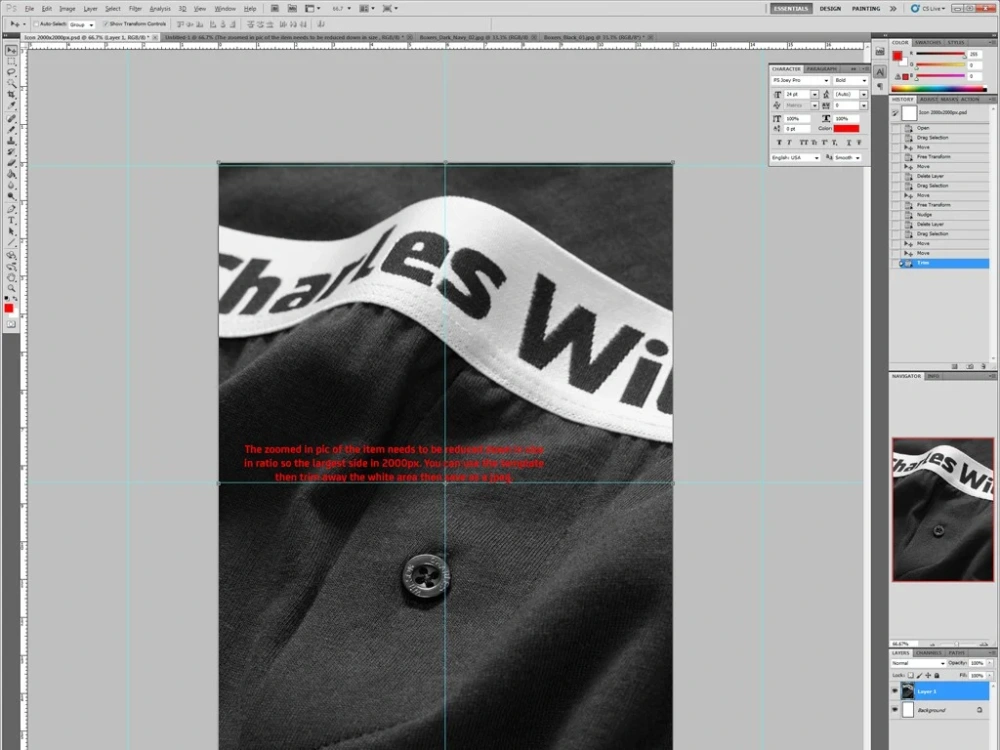Open the File menu
This screenshot has height=750, width=1000.
click(x=29, y=9)
